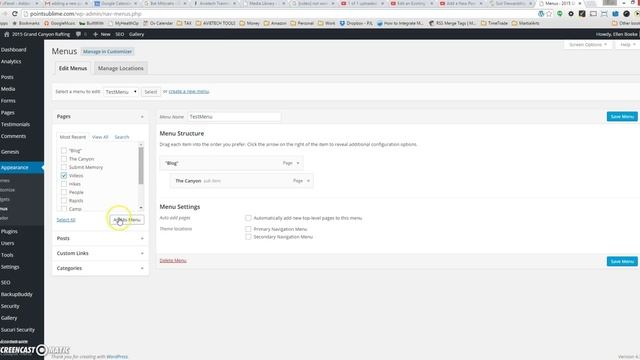Click the Delete Menu link
Image resolution: width=640 pixels, height=360 pixels.
click(173, 260)
